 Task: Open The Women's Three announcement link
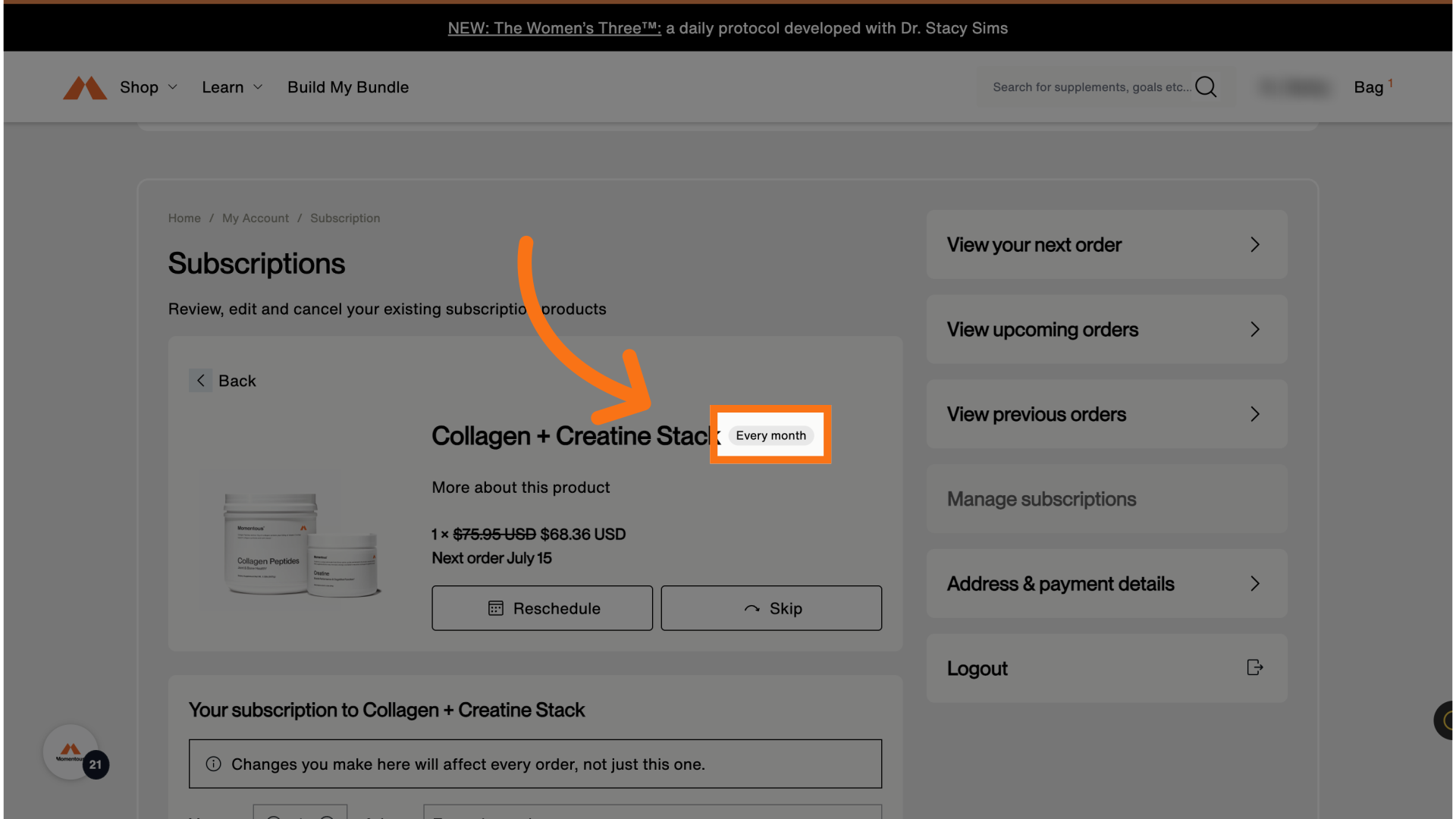pos(554,28)
